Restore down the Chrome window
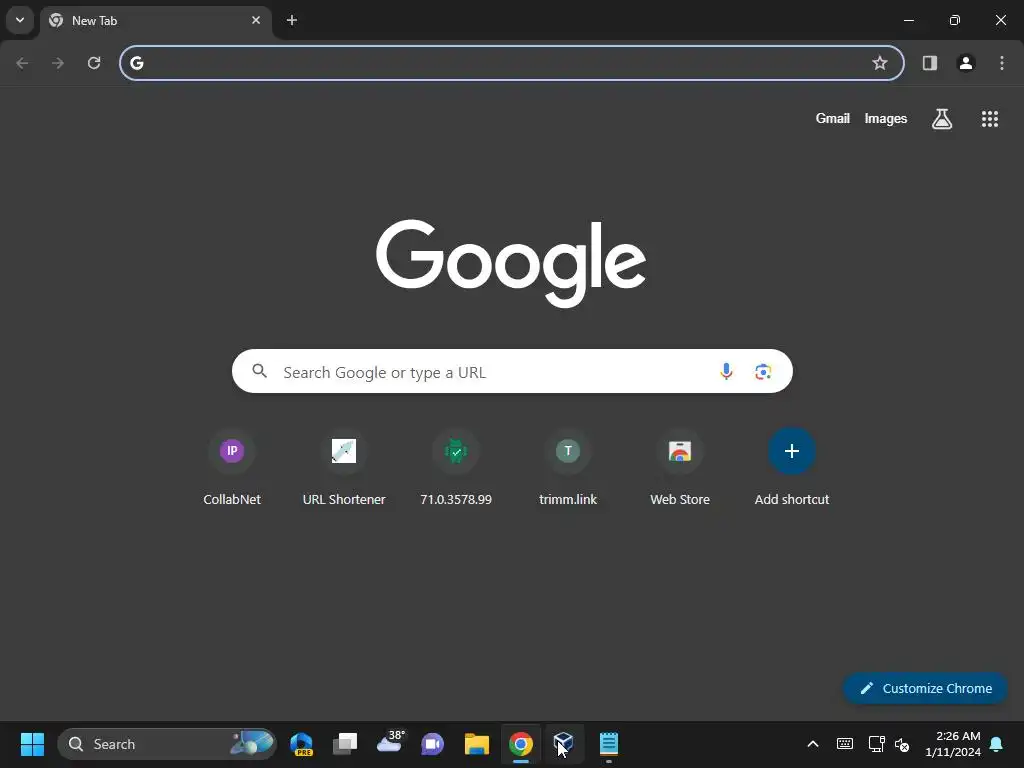Screen dimensions: 1024x768 (954, 20)
